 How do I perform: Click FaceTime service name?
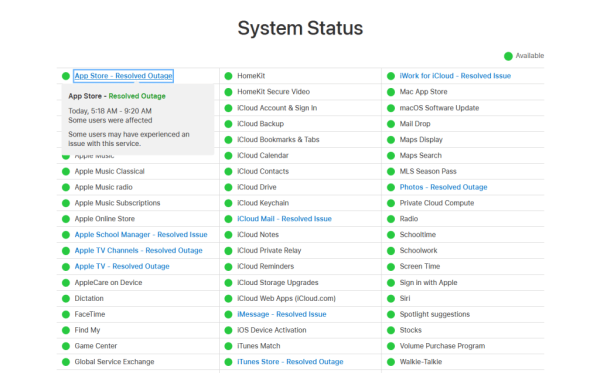click(90, 314)
